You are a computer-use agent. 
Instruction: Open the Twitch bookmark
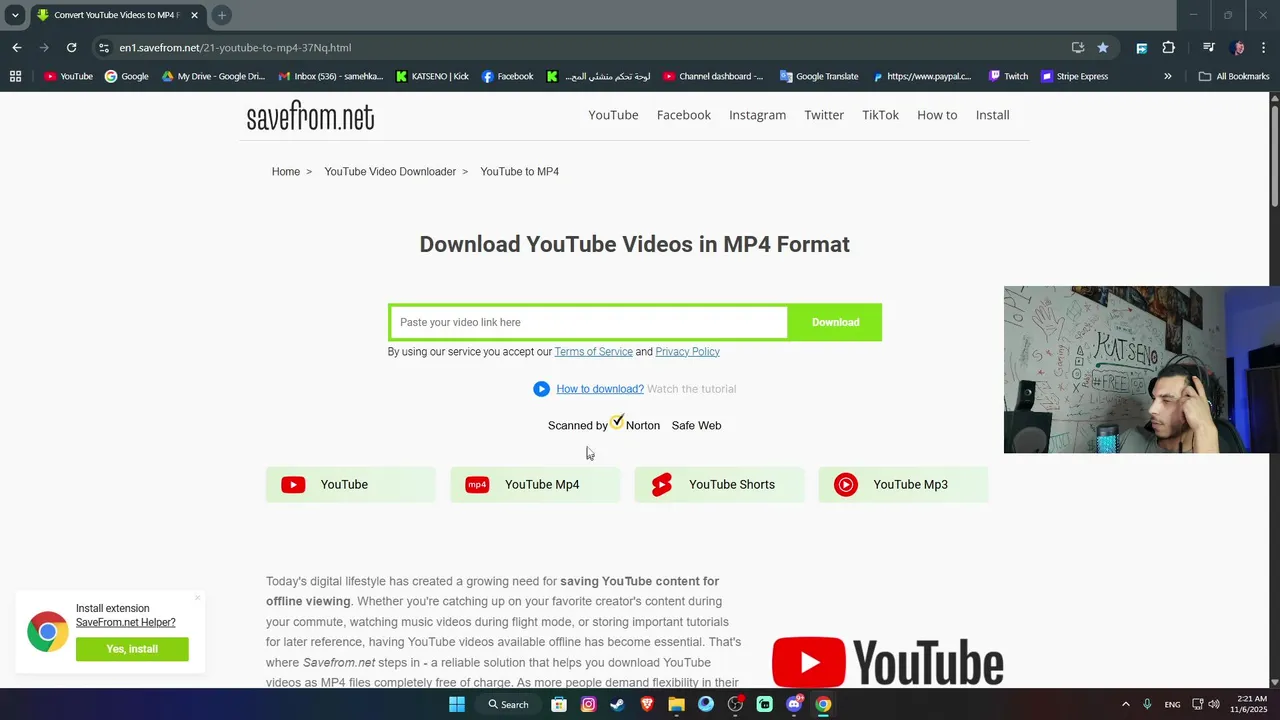[1008, 76]
